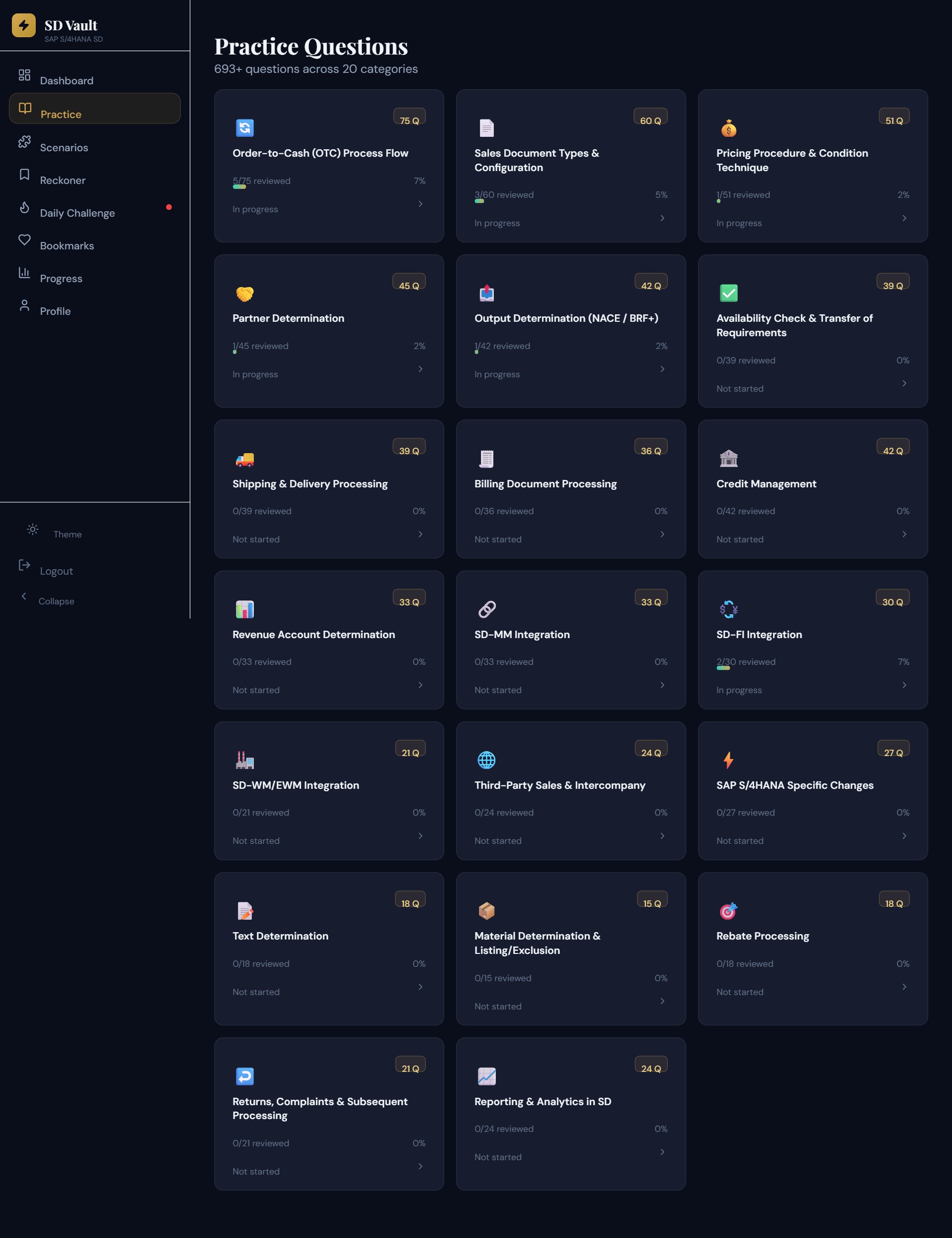Click the Shipping & Delivery truck icon
The height and width of the screenshot is (1238, 952).
245,459
